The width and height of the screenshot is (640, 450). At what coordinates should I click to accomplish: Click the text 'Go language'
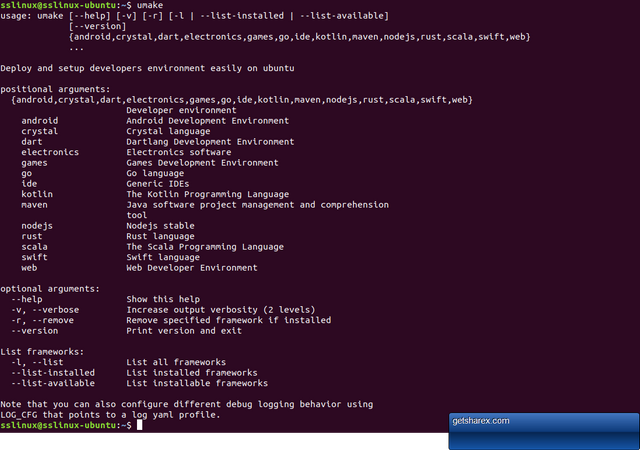[x=155, y=174]
